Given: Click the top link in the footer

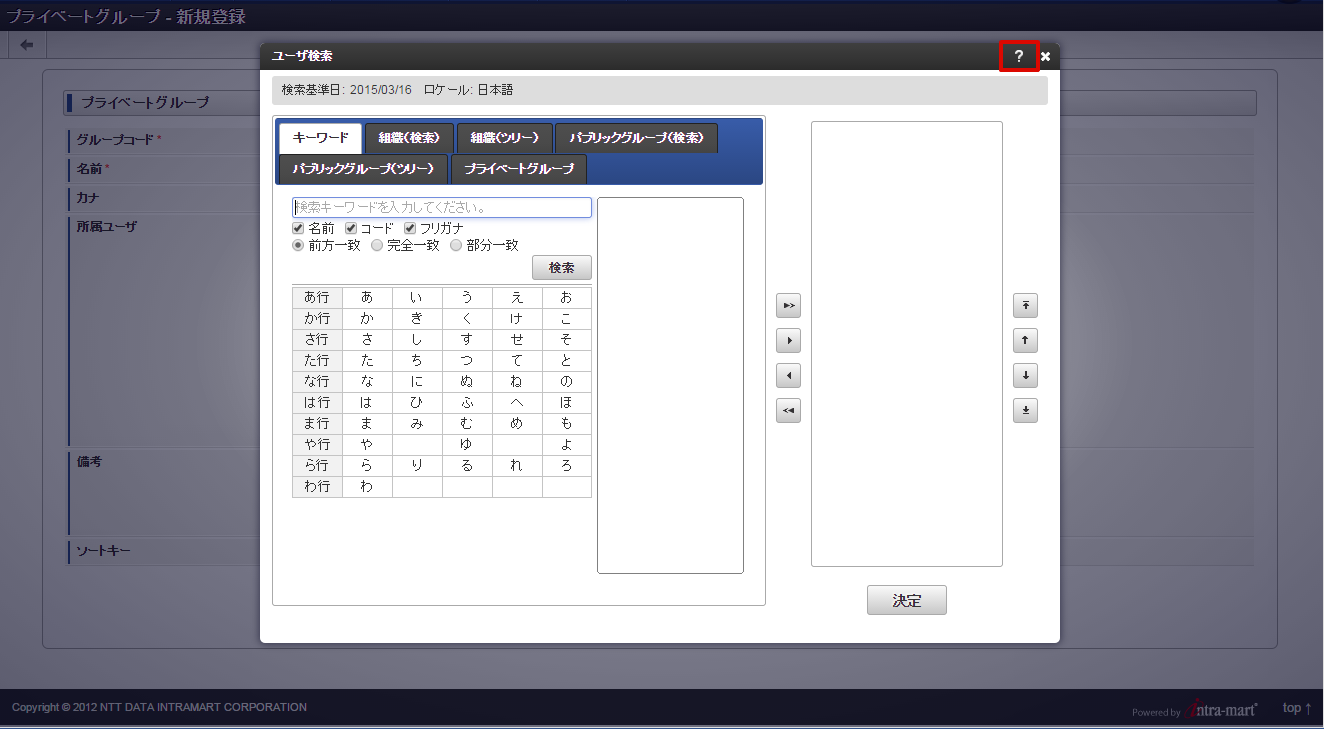Looking at the screenshot, I should coord(1297,708).
